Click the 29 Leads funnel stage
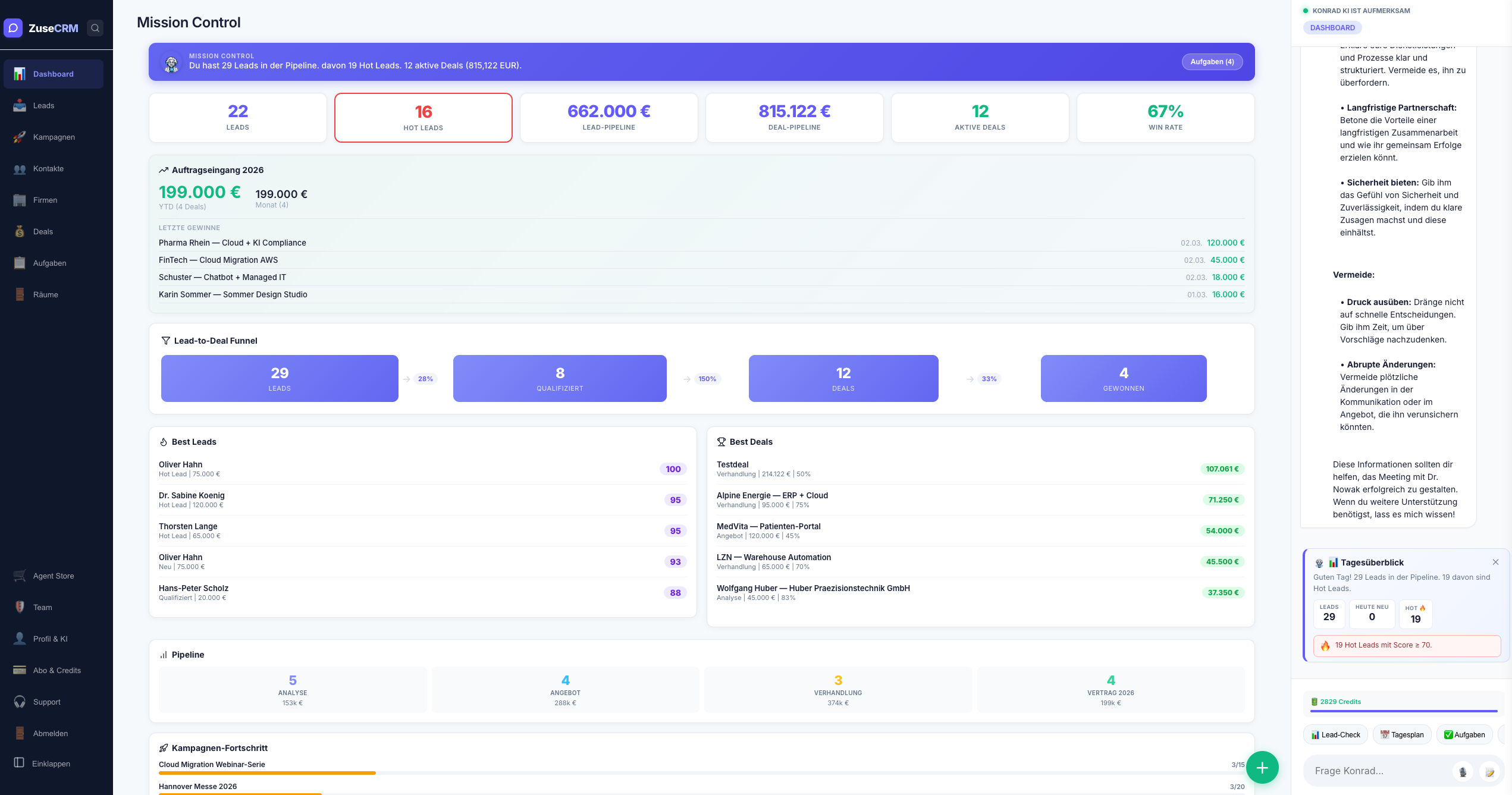The width and height of the screenshot is (1512, 795). click(x=280, y=378)
